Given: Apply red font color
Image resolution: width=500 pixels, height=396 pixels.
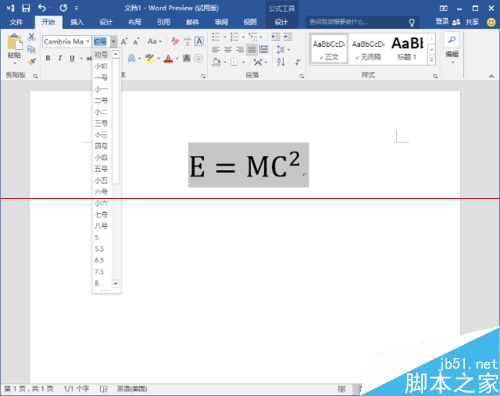Looking at the screenshot, I should coord(169,59).
